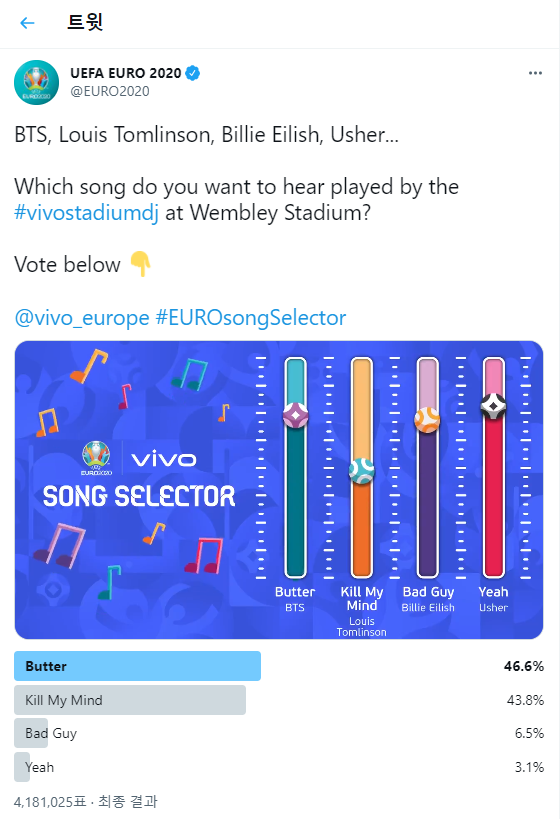Open the #EUROsongSelector hashtag
Screen dimensions: 560x819
(x=251, y=318)
